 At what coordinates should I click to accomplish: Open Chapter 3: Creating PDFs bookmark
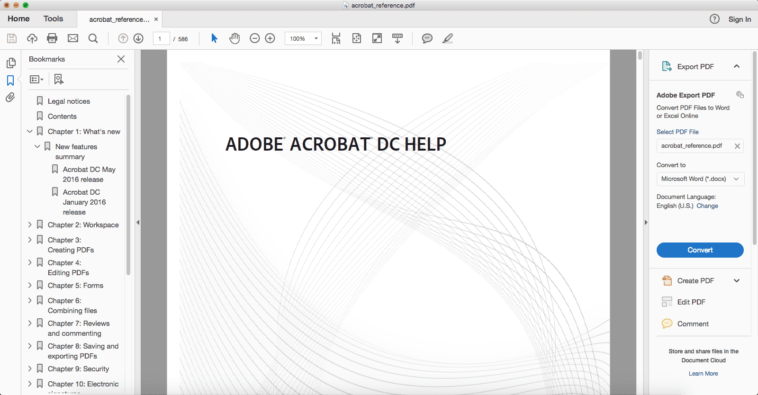point(71,245)
